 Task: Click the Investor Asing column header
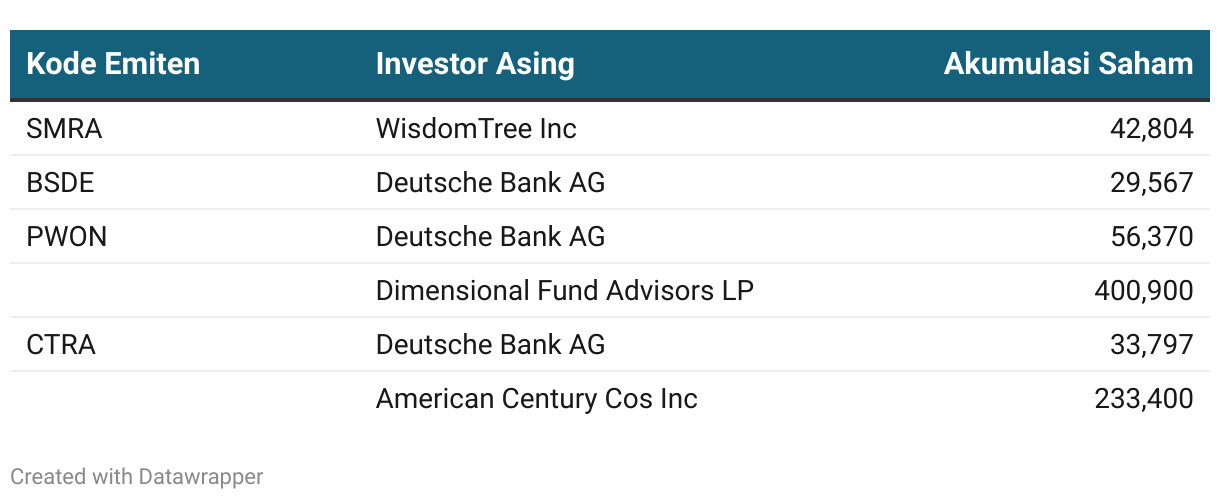[475, 64]
